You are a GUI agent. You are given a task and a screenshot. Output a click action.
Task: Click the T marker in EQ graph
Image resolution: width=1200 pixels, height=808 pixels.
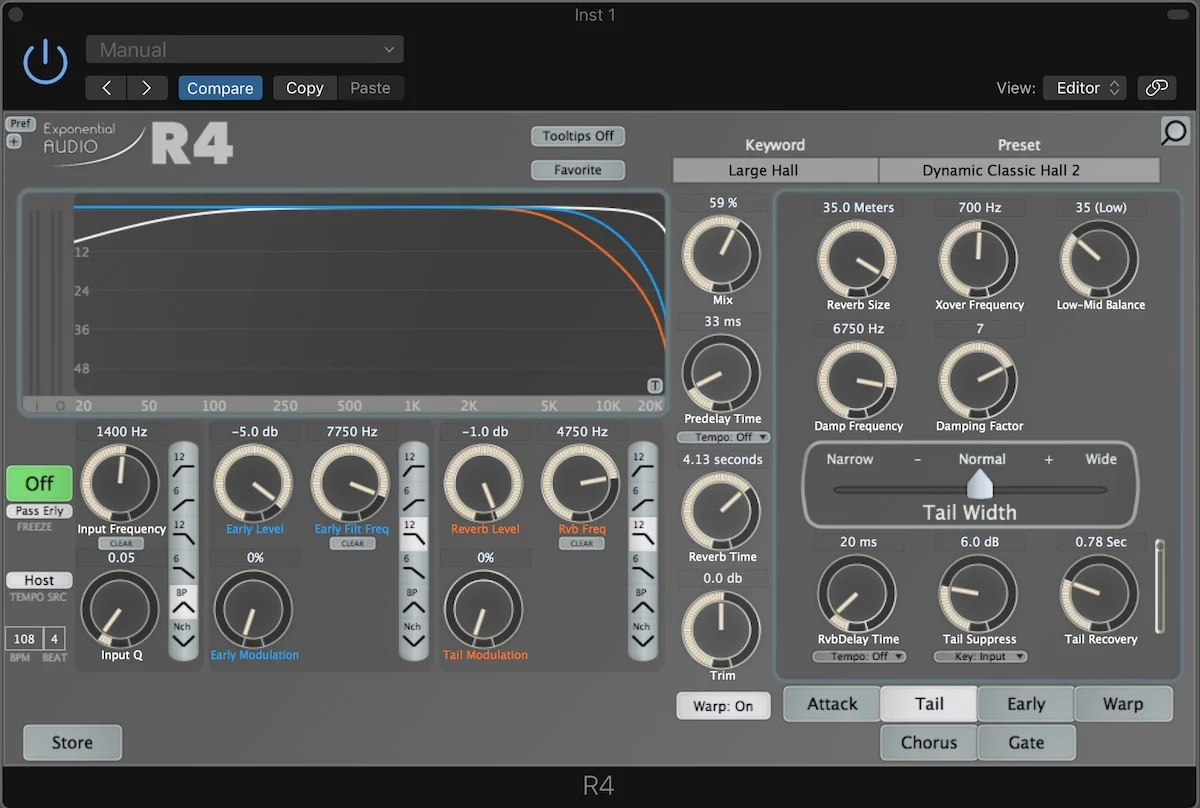(x=655, y=386)
